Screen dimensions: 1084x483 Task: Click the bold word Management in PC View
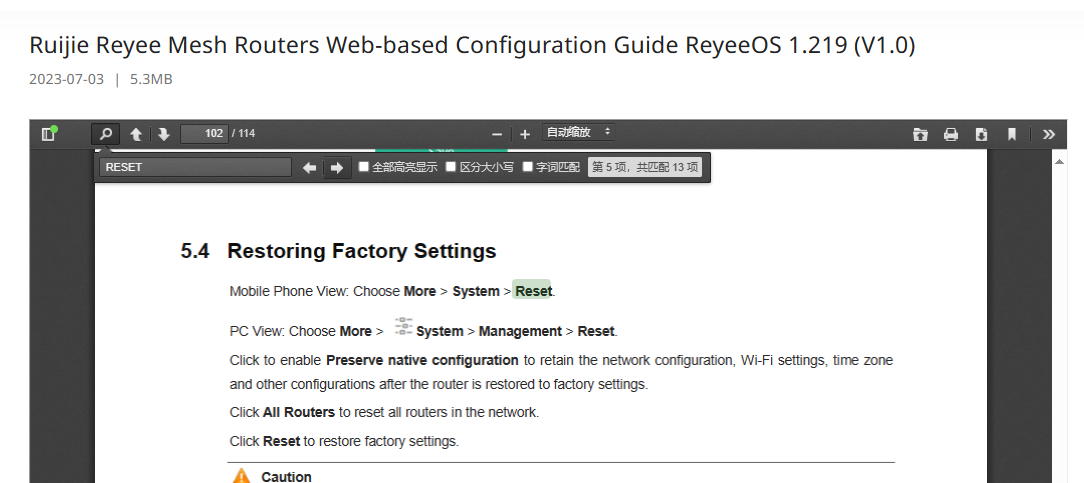pos(520,331)
